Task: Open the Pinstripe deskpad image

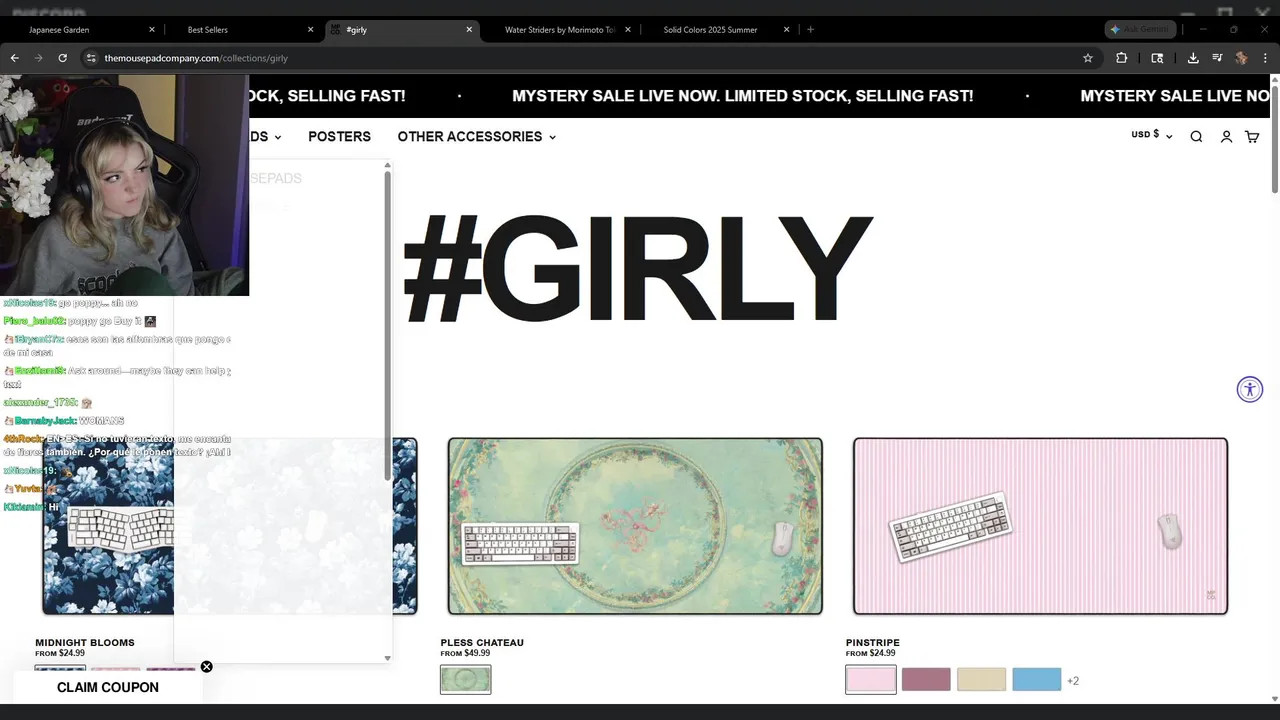Action: click(x=1040, y=526)
